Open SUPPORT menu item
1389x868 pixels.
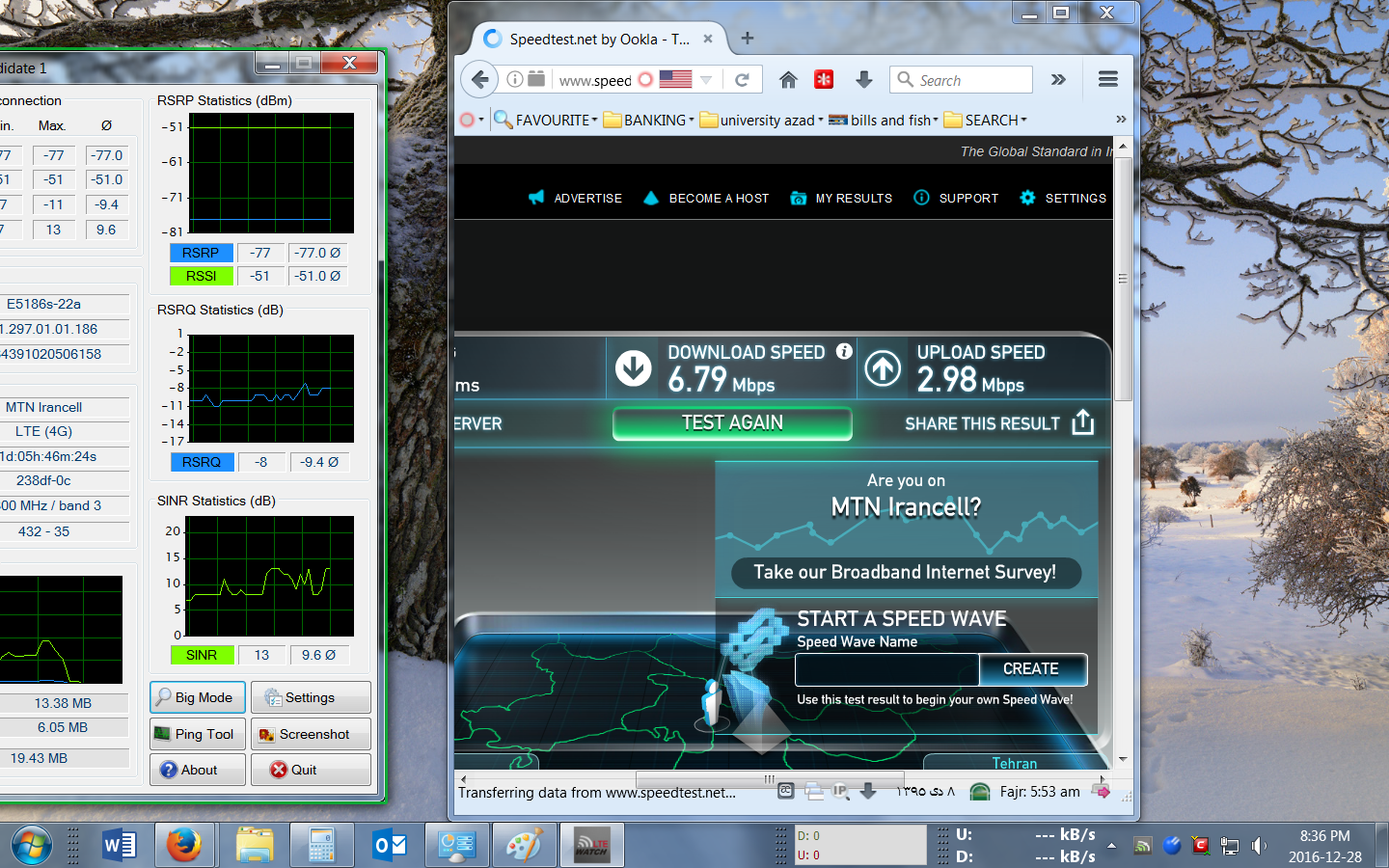(x=956, y=198)
